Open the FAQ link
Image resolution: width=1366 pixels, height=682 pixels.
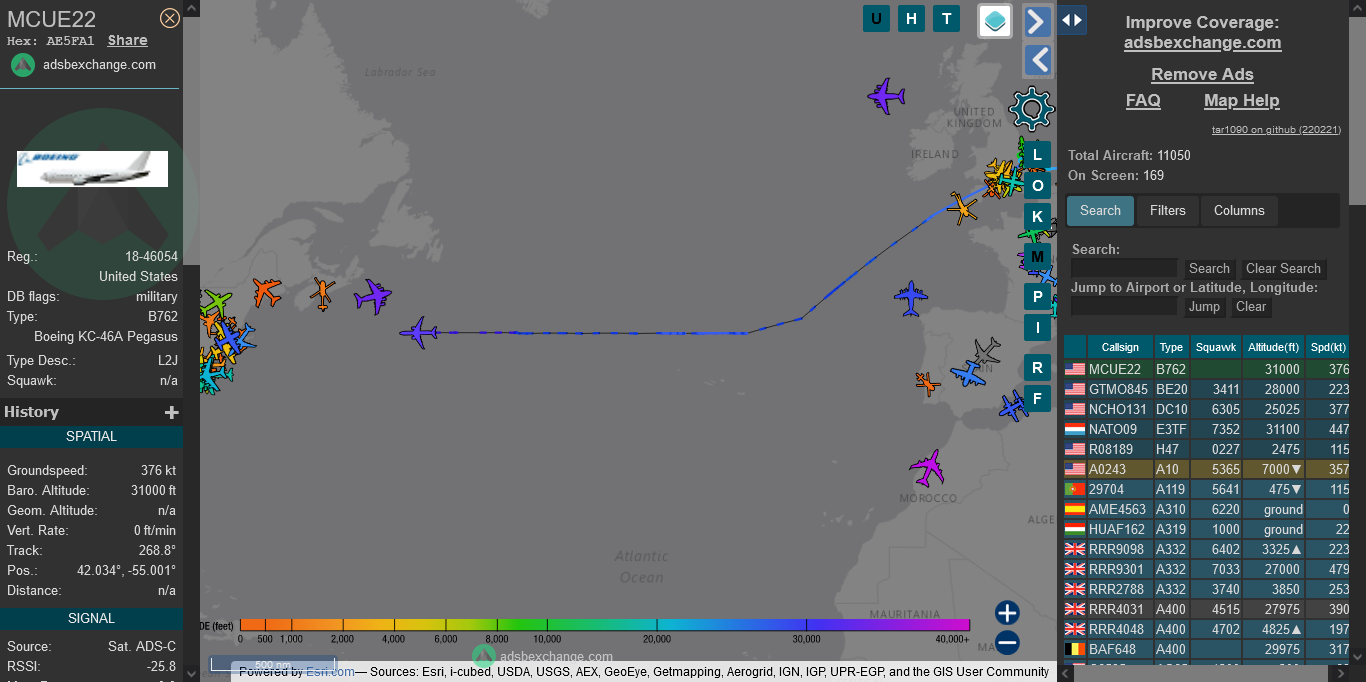[1143, 100]
